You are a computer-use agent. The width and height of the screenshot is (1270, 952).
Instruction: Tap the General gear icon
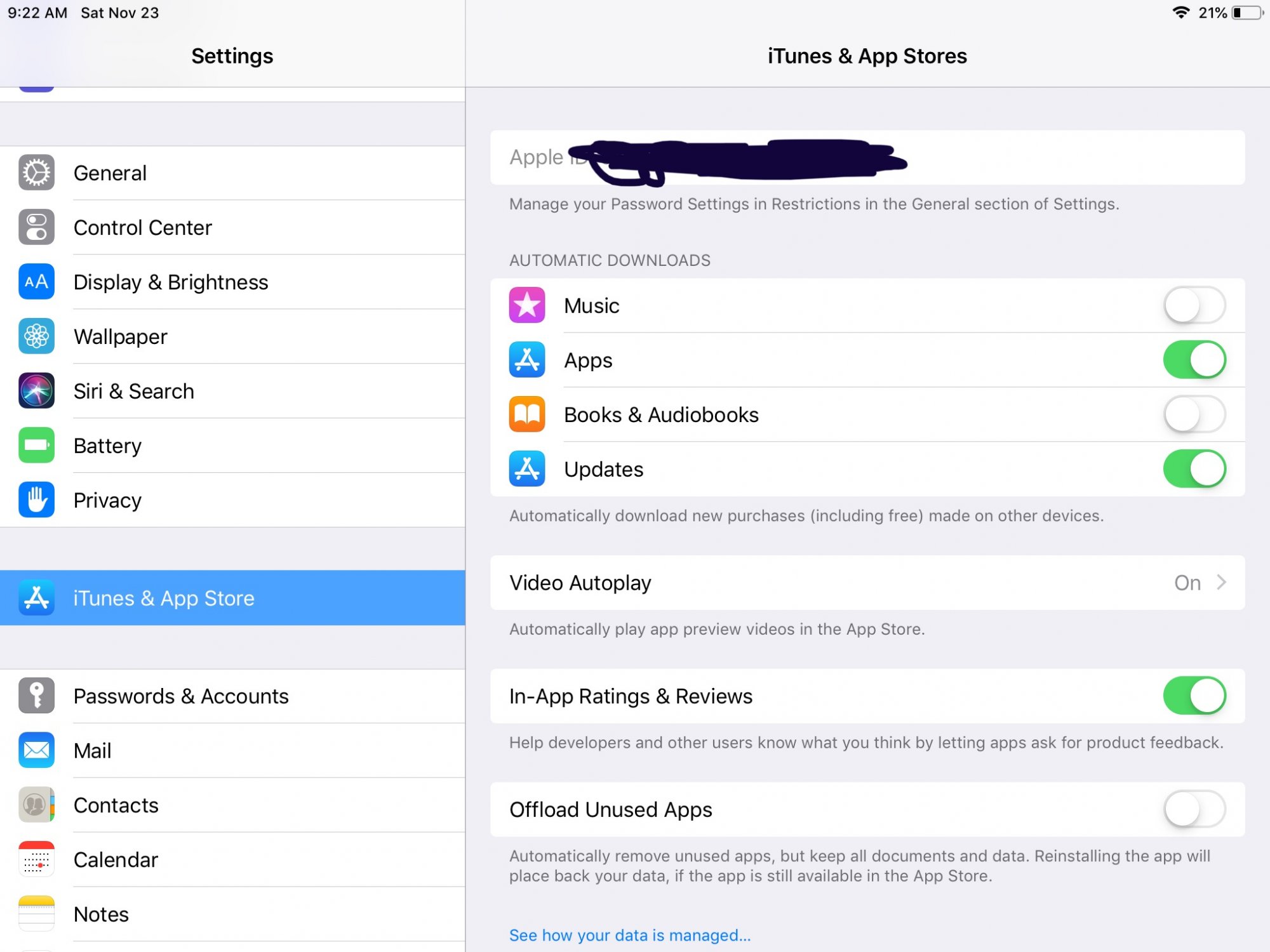(36, 173)
